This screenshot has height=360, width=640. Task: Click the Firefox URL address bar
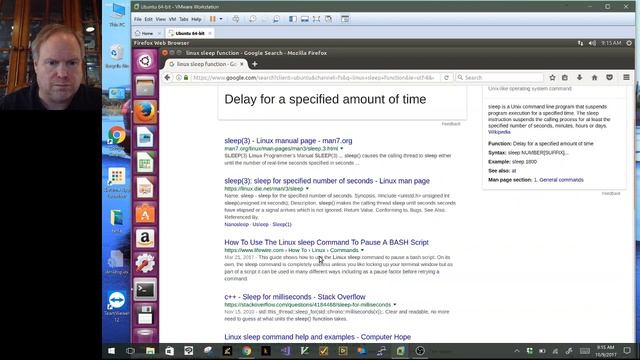(x=313, y=78)
